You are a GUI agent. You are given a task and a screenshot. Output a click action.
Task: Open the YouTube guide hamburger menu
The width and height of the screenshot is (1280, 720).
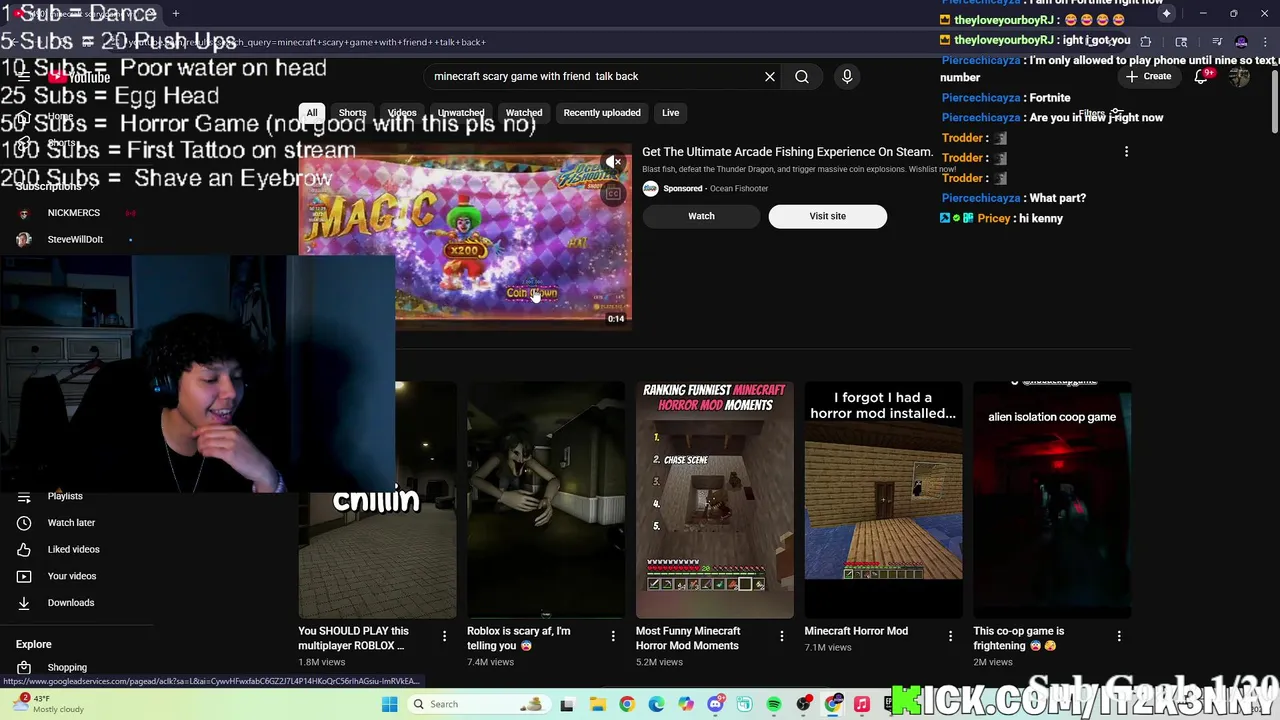coord(23,76)
